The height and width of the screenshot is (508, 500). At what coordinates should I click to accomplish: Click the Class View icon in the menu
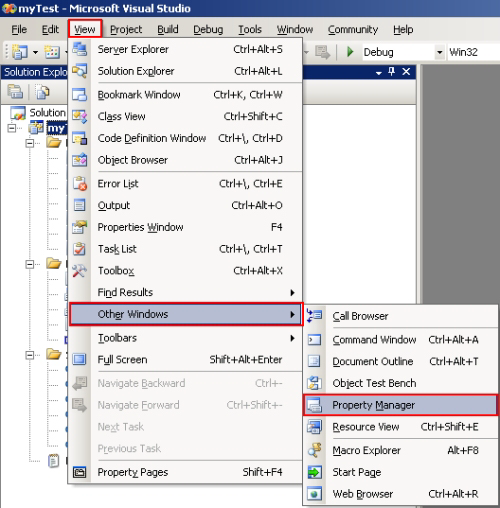tap(80, 117)
